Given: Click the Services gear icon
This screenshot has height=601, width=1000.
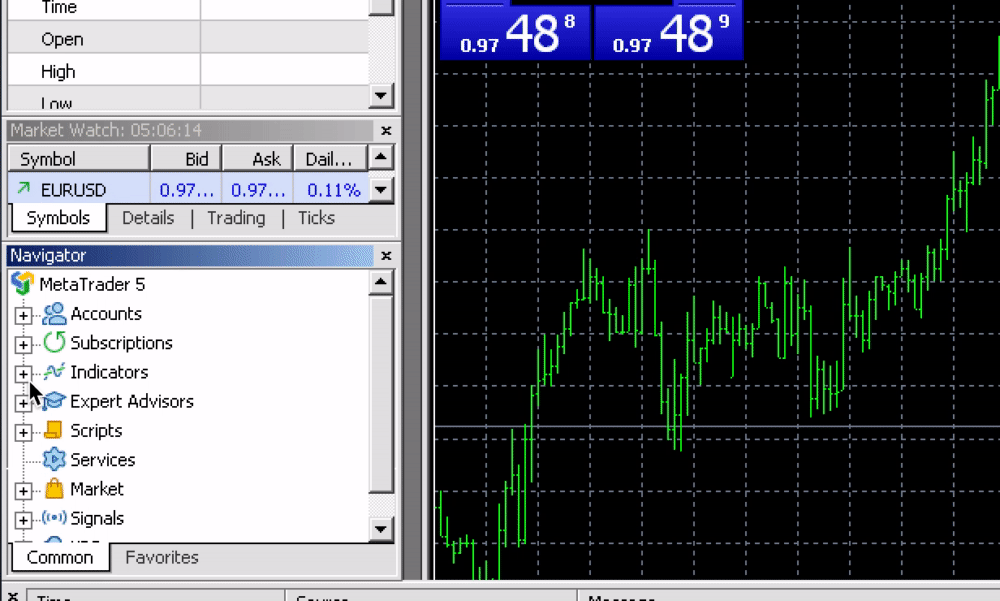Looking at the screenshot, I should (54, 460).
